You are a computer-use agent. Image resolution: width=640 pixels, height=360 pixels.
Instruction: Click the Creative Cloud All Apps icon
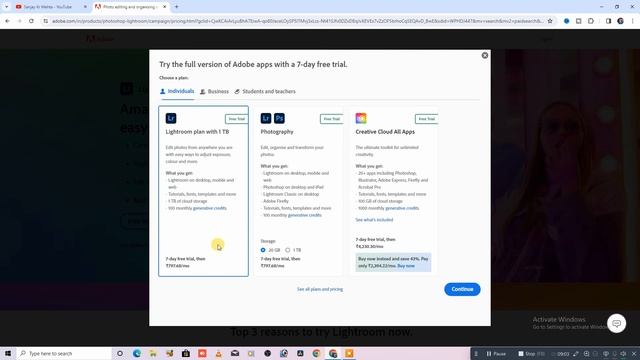point(361,118)
